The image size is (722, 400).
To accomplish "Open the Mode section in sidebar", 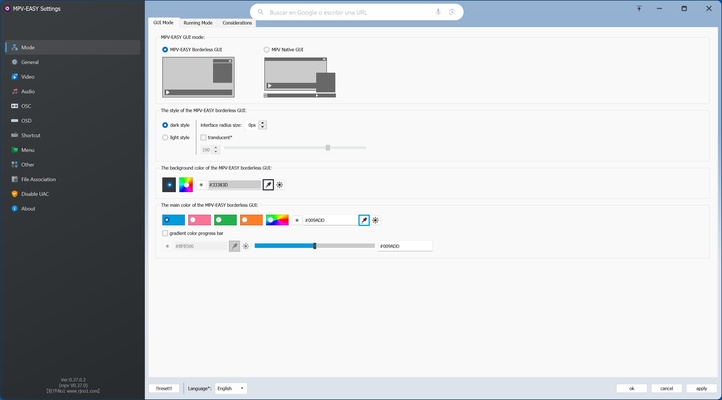I will (x=73, y=47).
